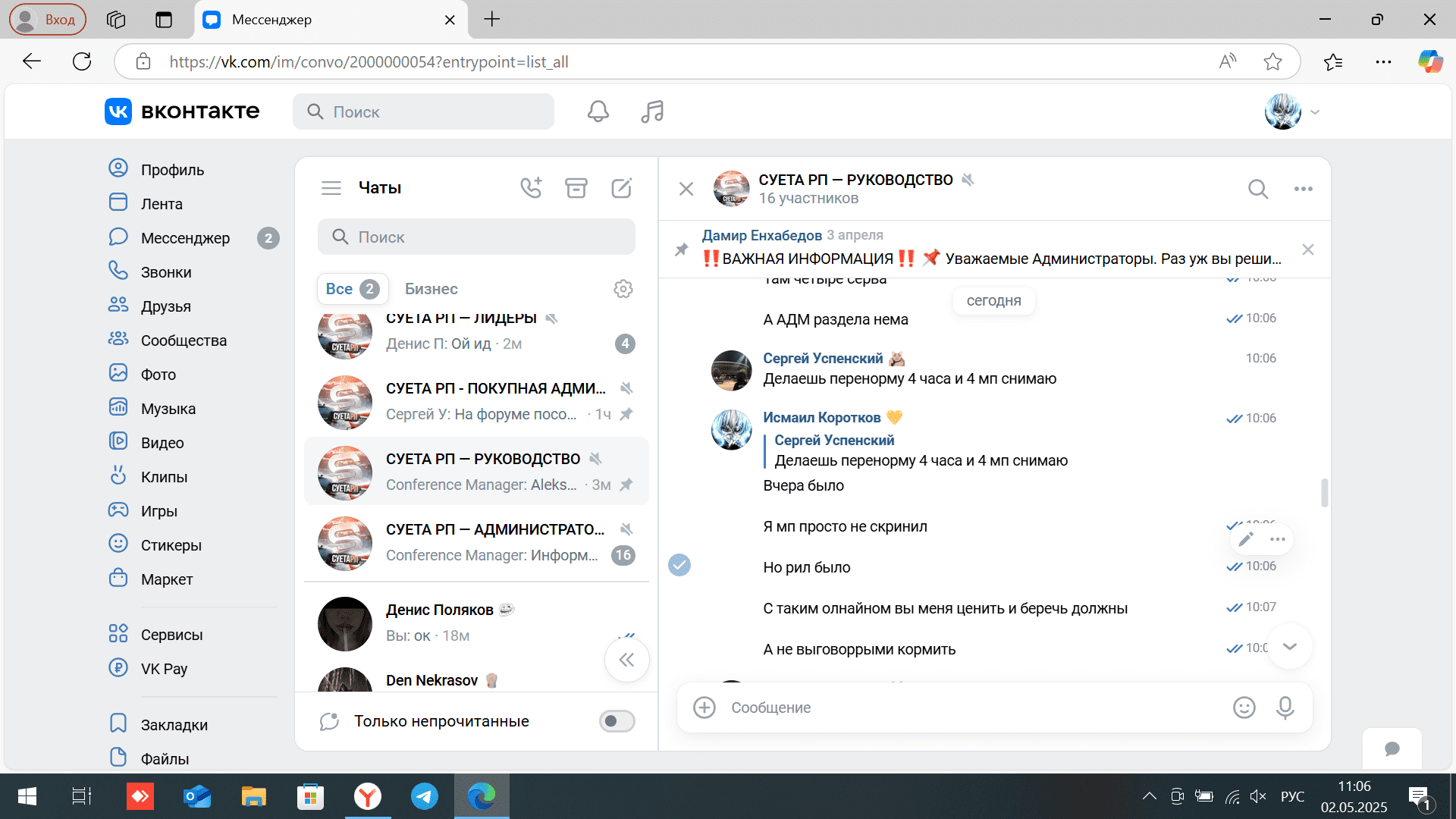Open Сергей Успенский profile link
Image resolution: width=1456 pixels, height=819 pixels.
(x=823, y=359)
